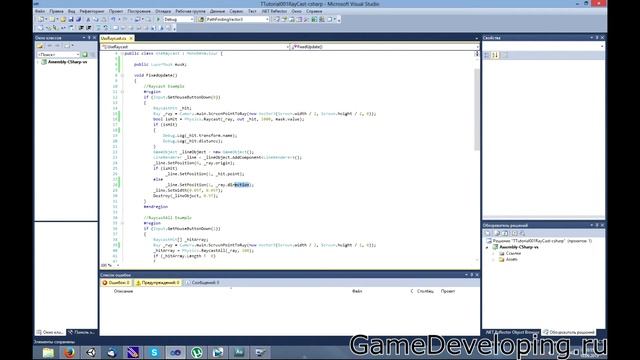The height and width of the screenshot is (360, 640).
Task: Open the Справка menu
Action: tap(314, 11)
